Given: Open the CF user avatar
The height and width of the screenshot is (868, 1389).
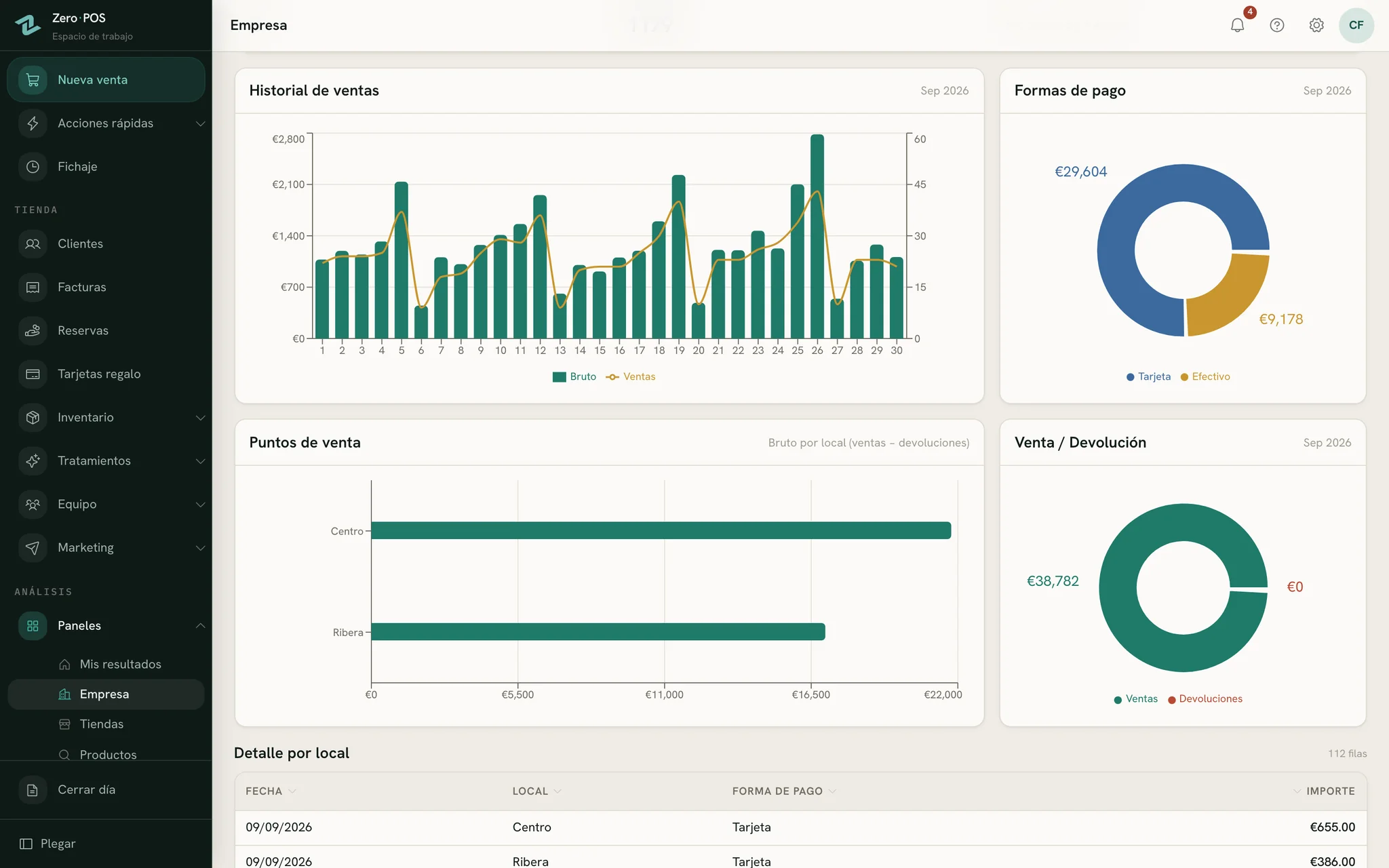Looking at the screenshot, I should pos(1356,25).
